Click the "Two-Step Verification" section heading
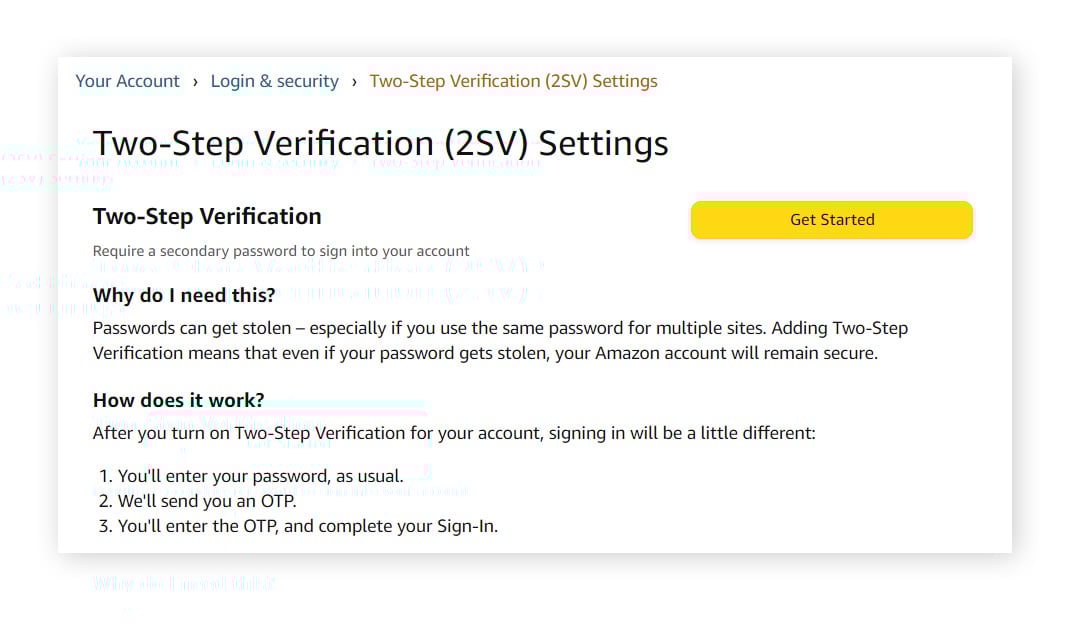Screen dimensions: 1082x624 coord(206,216)
